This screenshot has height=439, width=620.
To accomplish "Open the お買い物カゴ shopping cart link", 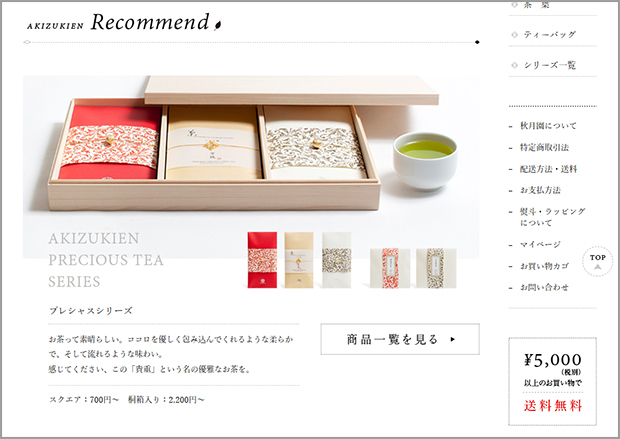I will tap(544, 266).
